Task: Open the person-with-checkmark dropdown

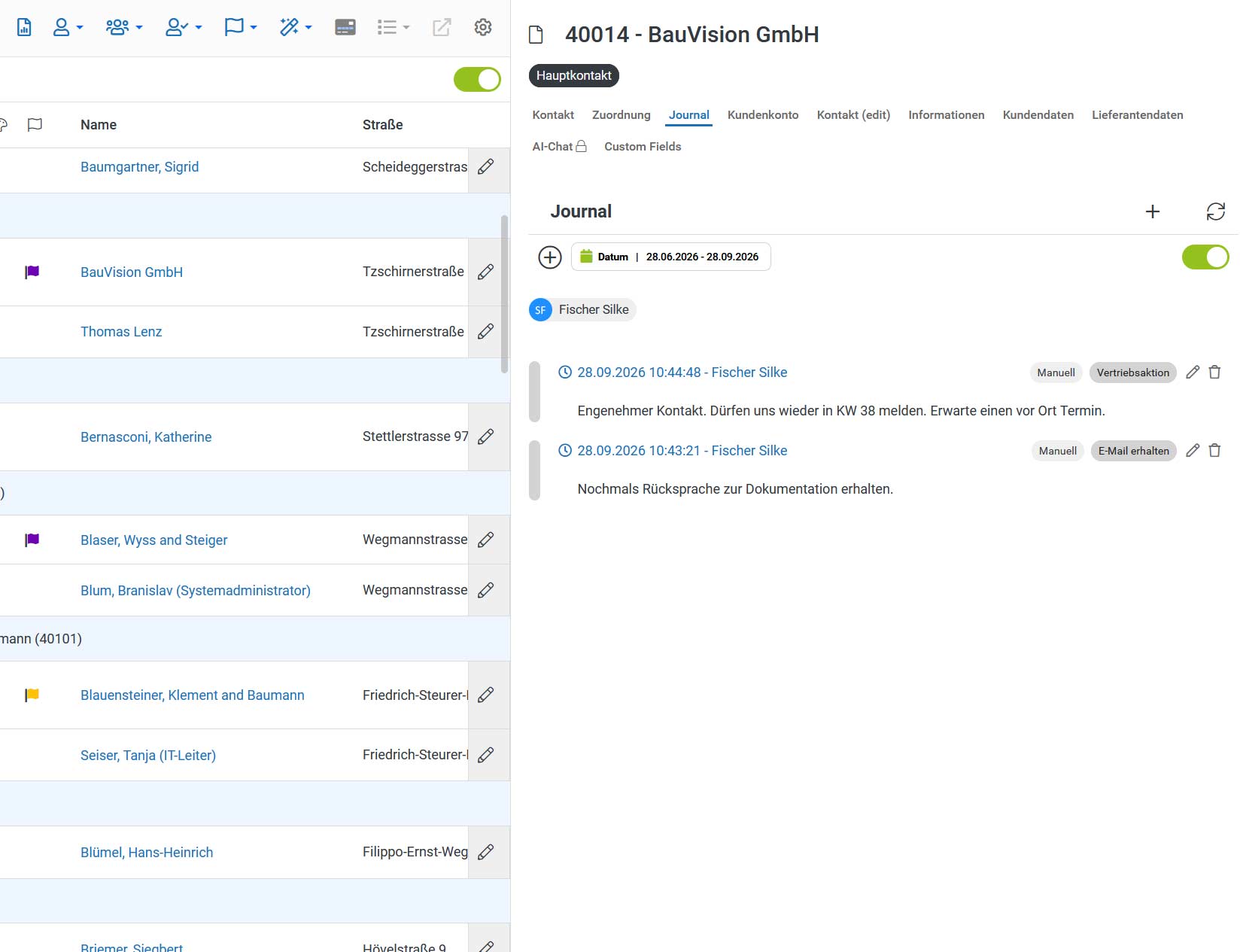Action: pos(184,27)
